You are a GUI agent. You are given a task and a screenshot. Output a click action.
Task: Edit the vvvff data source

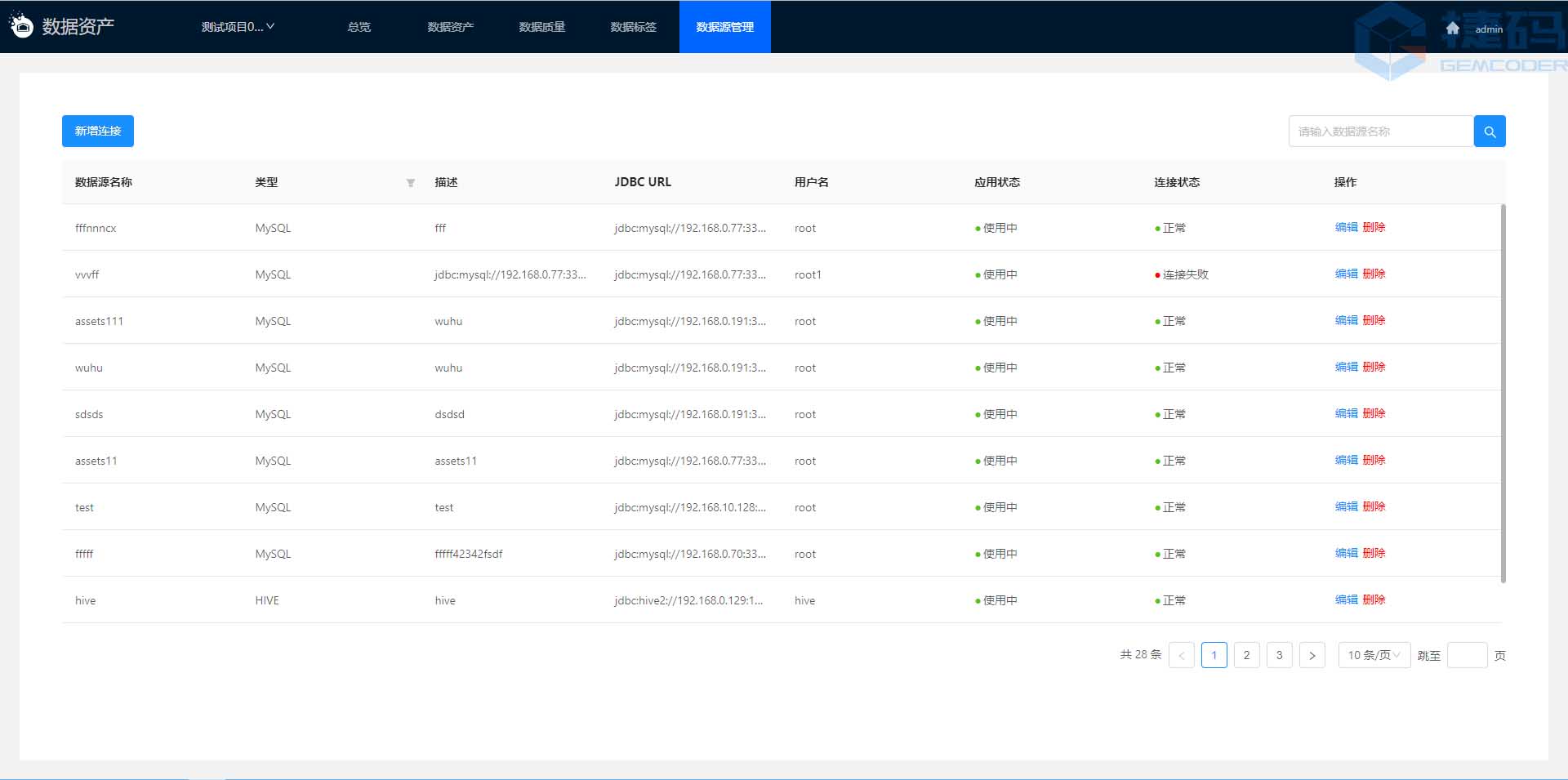tap(1346, 274)
